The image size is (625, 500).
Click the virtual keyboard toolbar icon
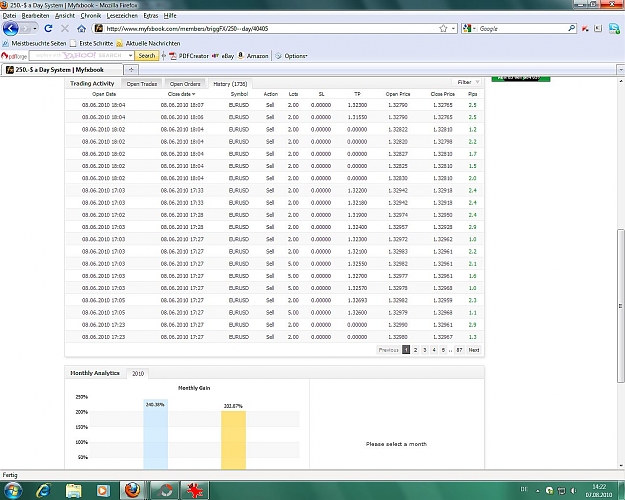tap(597, 28)
